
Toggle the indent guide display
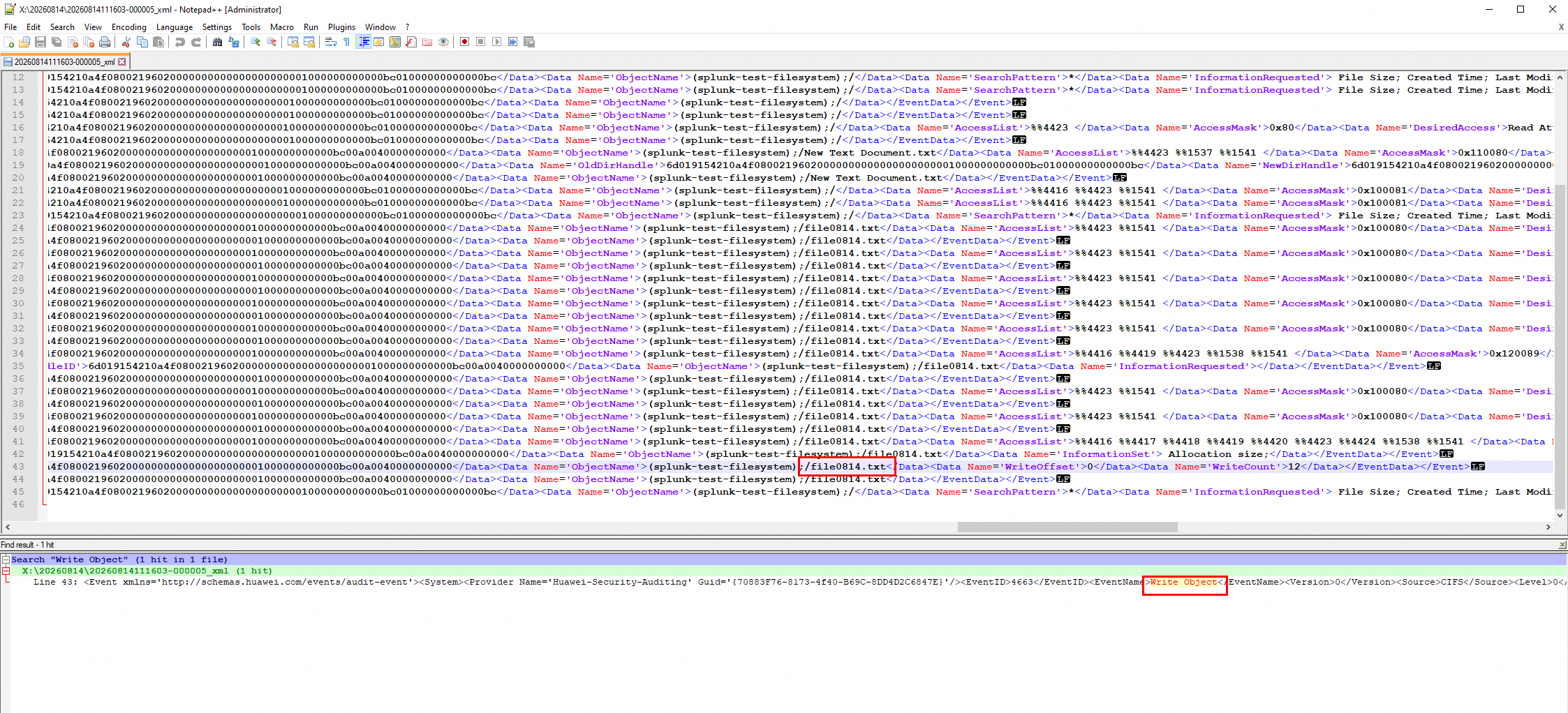click(363, 42)
